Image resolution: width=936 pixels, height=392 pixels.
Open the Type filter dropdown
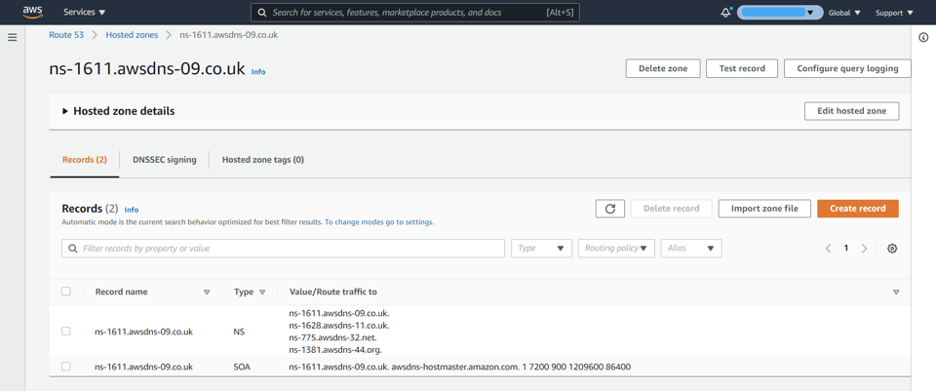click(x=541, y=249)
